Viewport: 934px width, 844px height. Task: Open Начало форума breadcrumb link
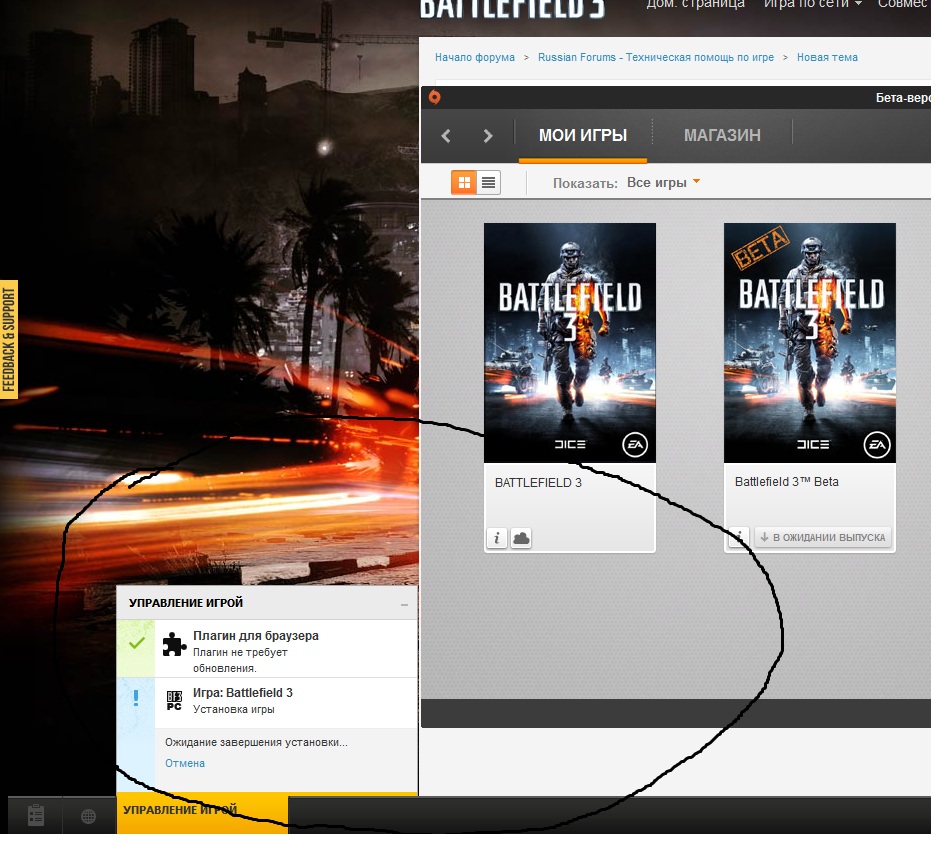point(475,57)
